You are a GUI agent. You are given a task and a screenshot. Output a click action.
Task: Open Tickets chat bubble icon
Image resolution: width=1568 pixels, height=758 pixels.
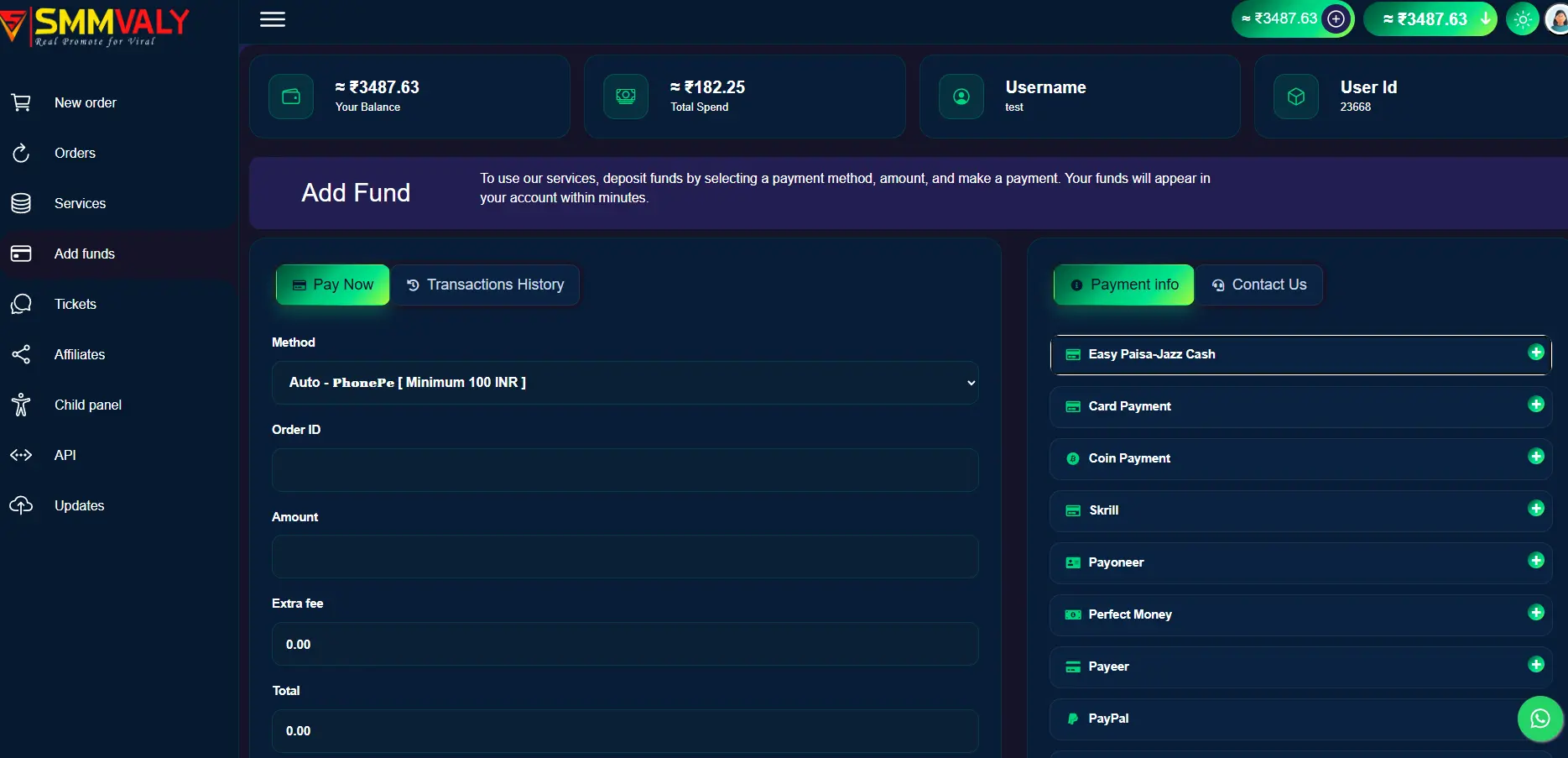click(x=21, y=304)
